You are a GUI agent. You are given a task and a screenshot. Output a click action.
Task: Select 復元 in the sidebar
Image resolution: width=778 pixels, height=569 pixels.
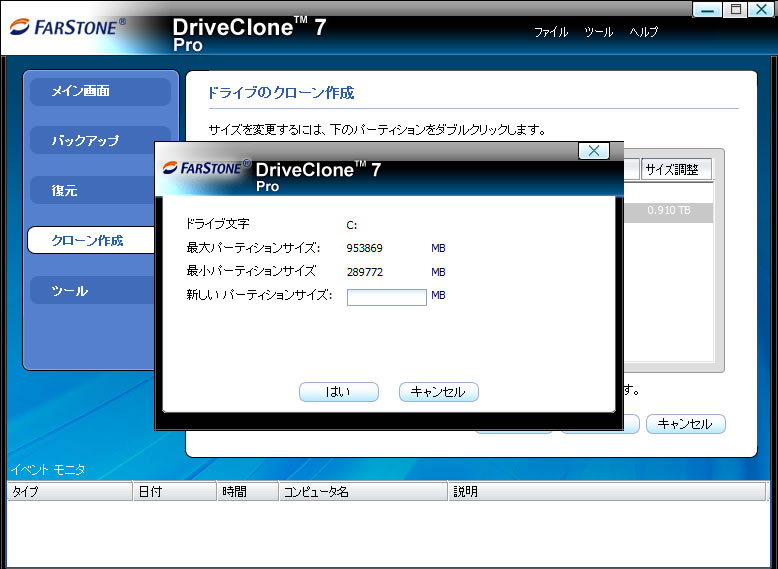coord(92,190)
